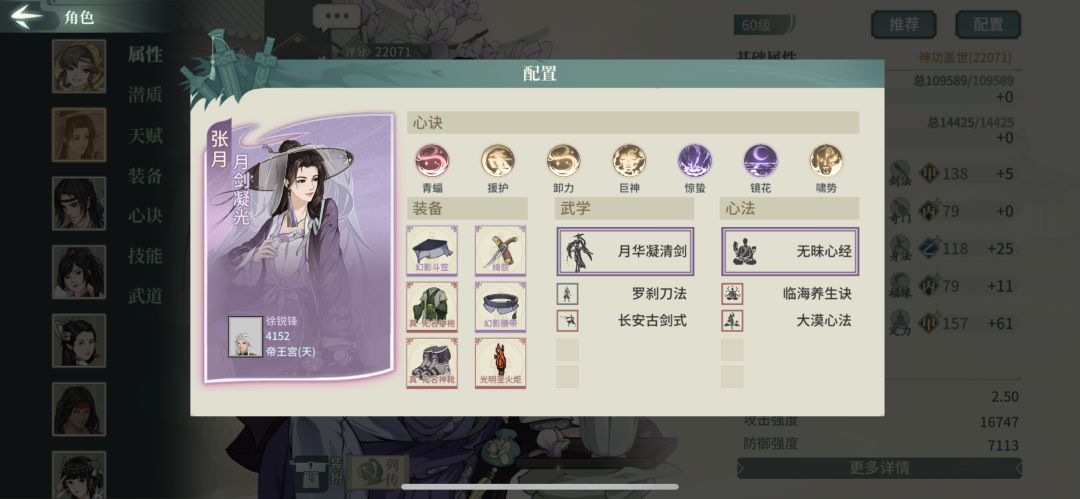Switch to the 技能 sidebar tab

coord(145,256)
